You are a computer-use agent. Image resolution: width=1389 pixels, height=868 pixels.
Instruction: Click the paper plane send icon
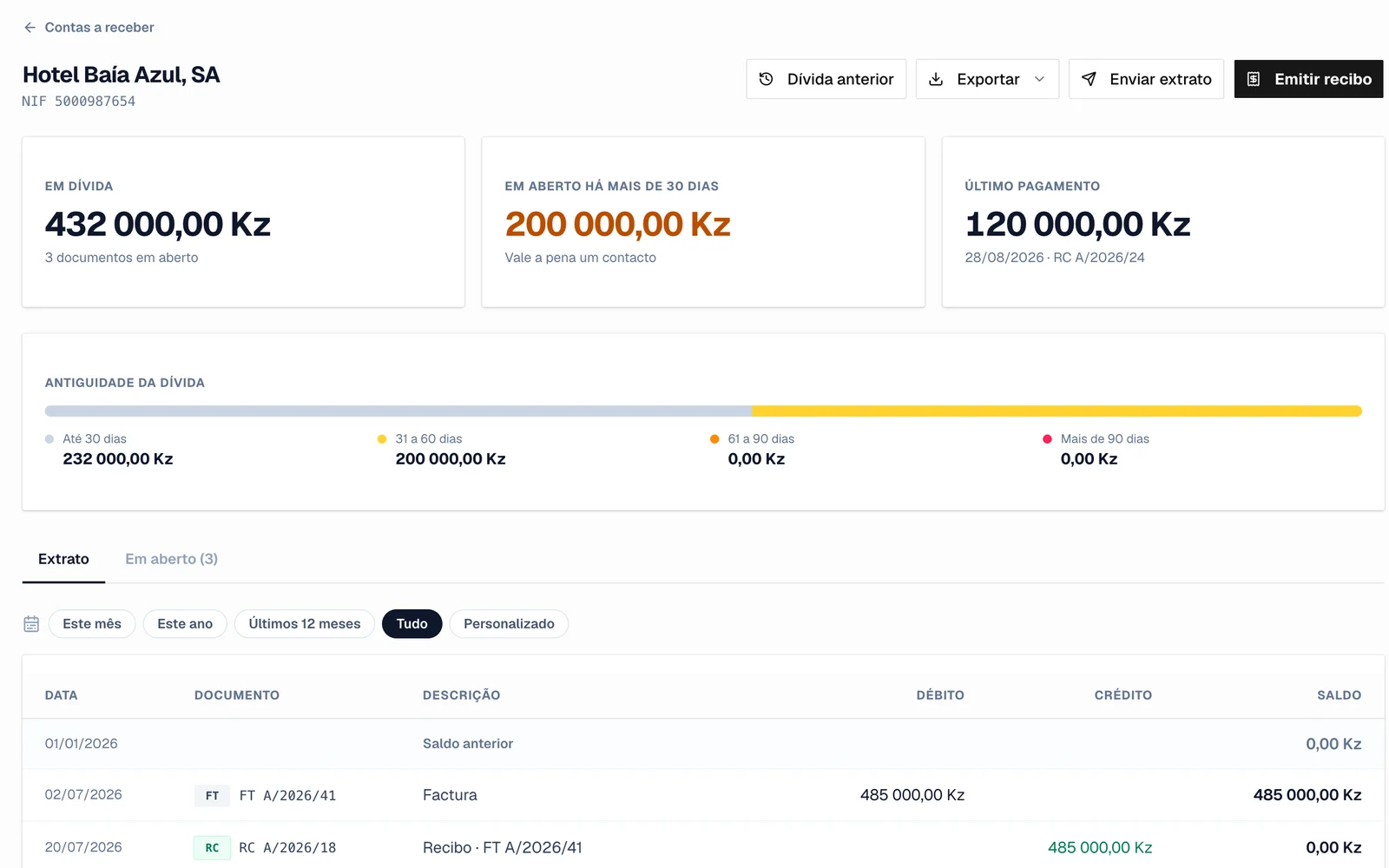[1089, 79]
